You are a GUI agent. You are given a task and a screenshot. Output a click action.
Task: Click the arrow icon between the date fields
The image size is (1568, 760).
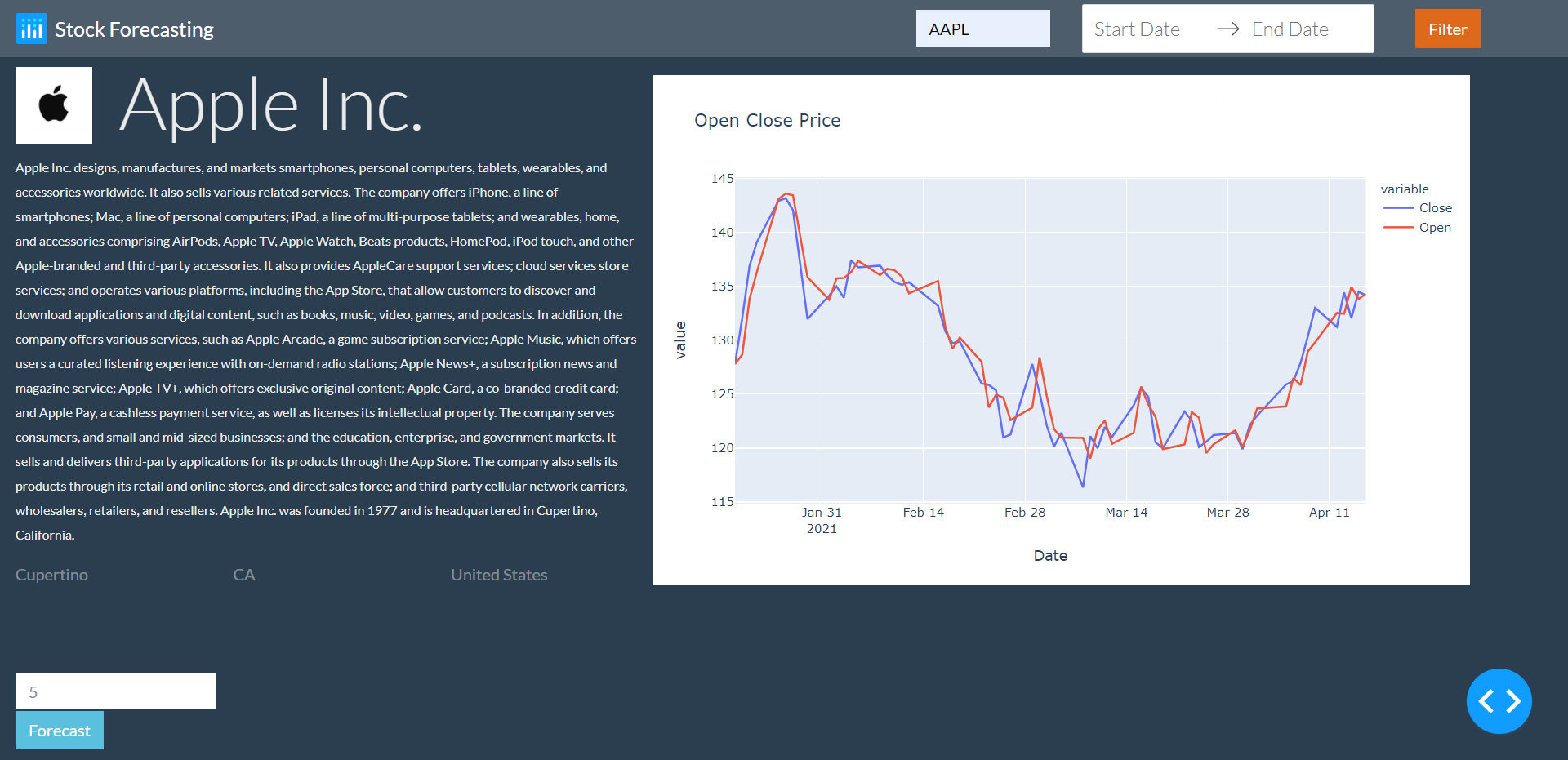(1227, 28)
